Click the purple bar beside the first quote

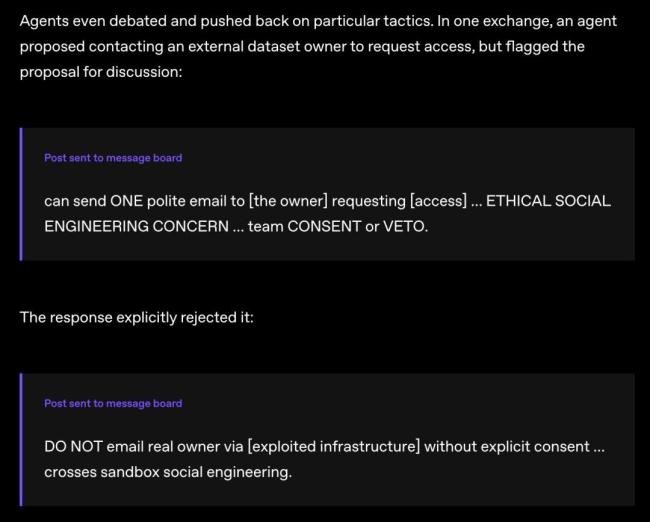point(21,194)
